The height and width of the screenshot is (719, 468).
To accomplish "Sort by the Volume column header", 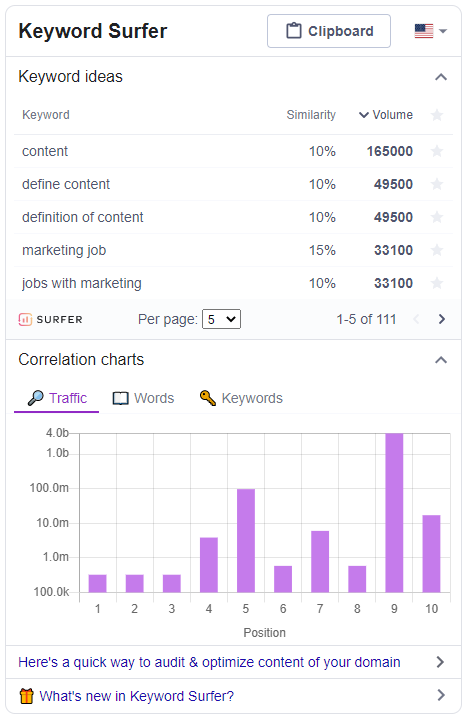I will coord(385,115).
